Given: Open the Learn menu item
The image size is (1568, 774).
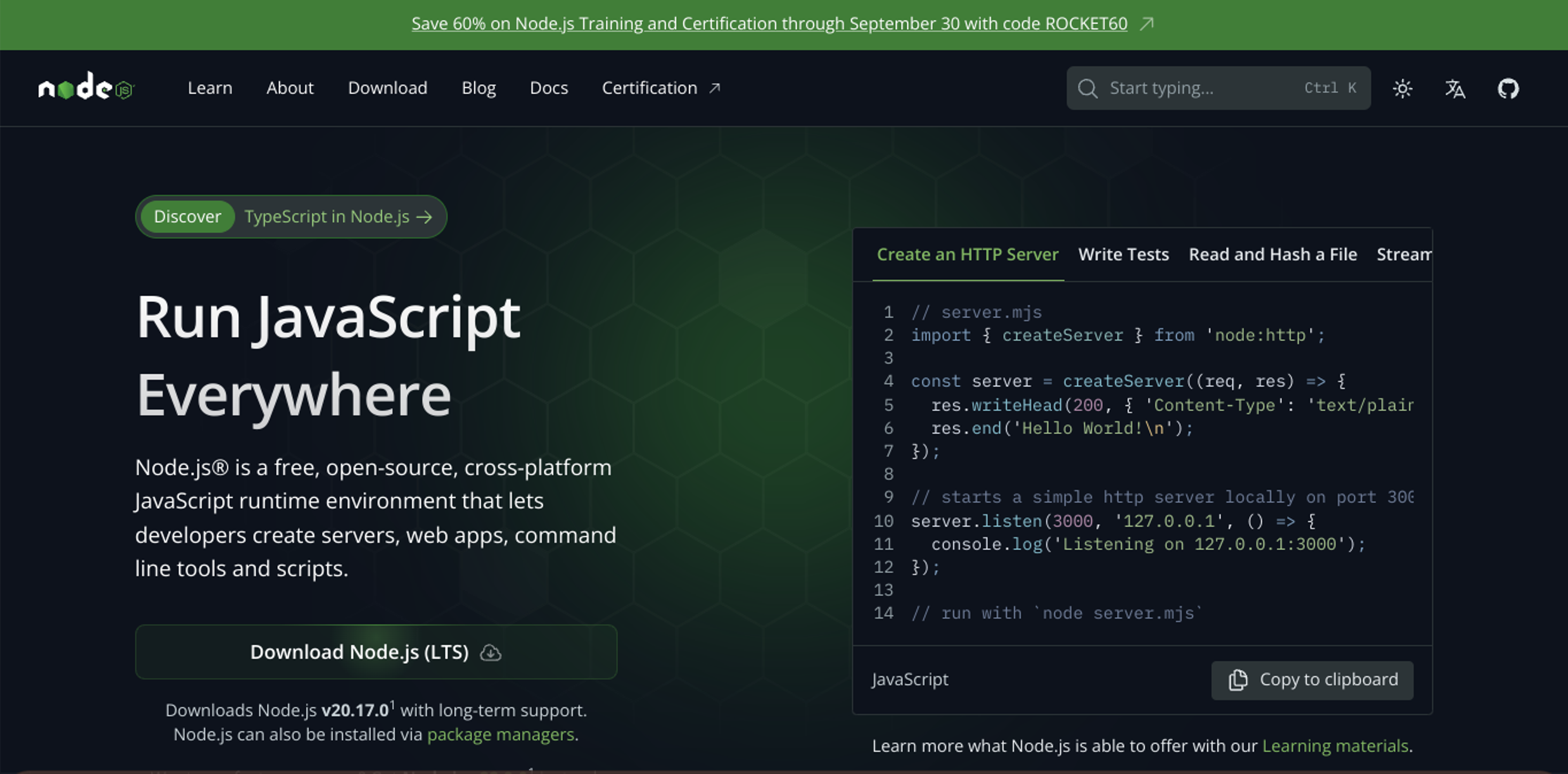Looking at the screenshot, I should (210, 88).
